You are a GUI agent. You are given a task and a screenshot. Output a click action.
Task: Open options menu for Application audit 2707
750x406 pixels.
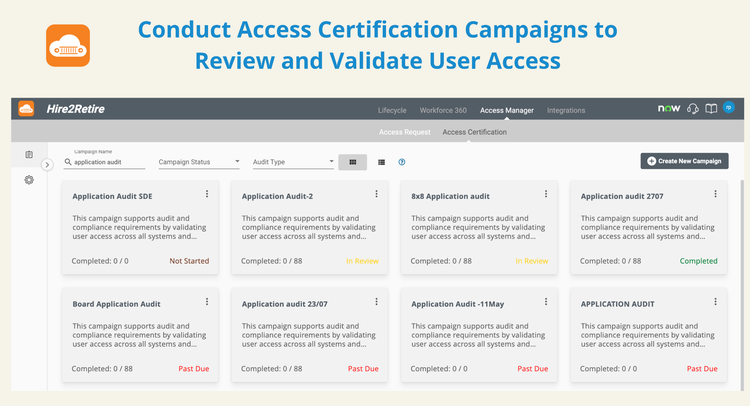pyautogui.click(x=716, y=194)
